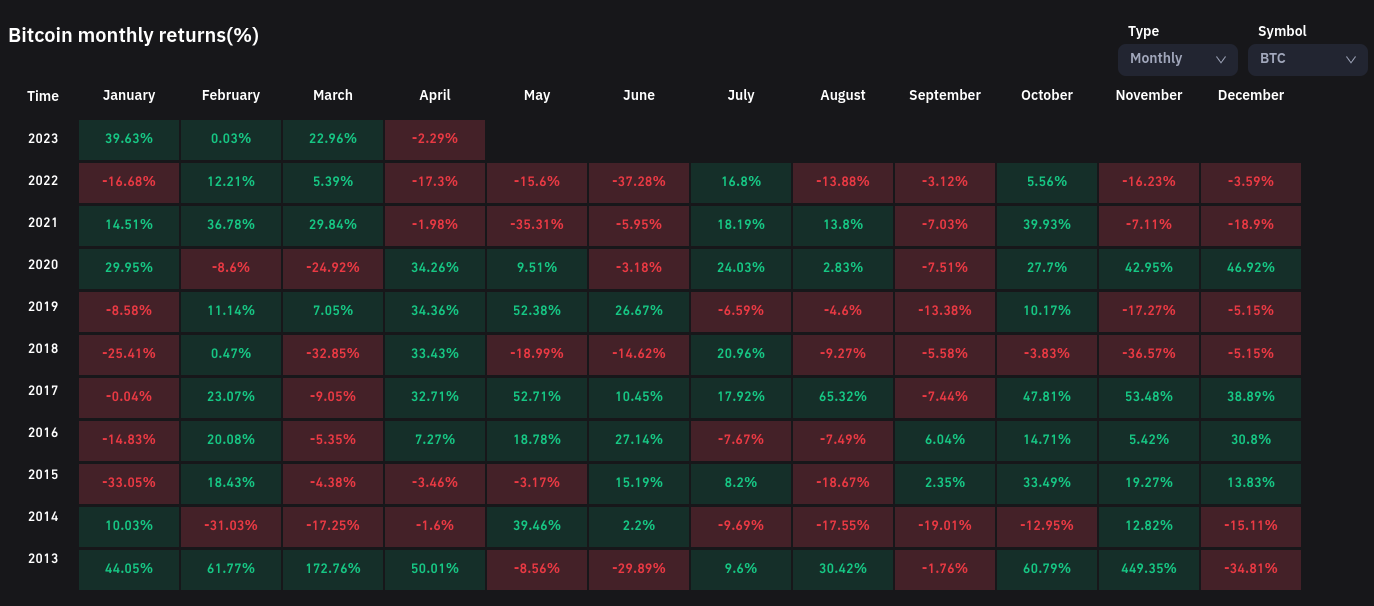The height and width of the screenshot is (606, 1374).
Task: Select the 39.63% cell for January 2023
Action: 129,139
